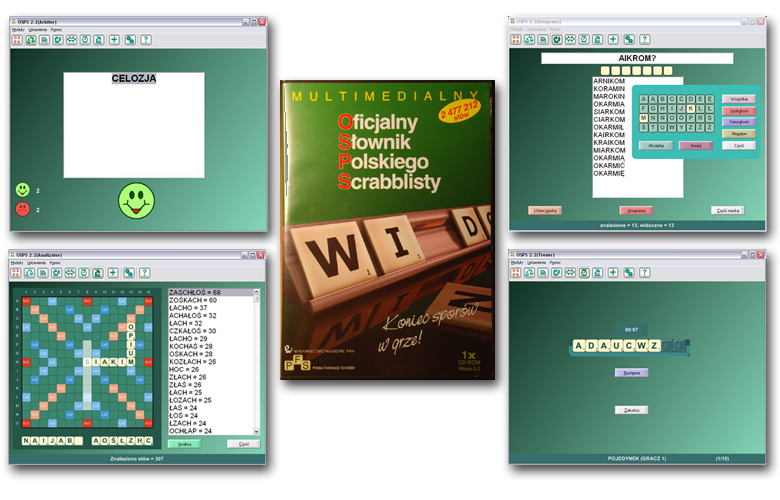Click the Następne button in the Trener window

click(x=632, y=373)
